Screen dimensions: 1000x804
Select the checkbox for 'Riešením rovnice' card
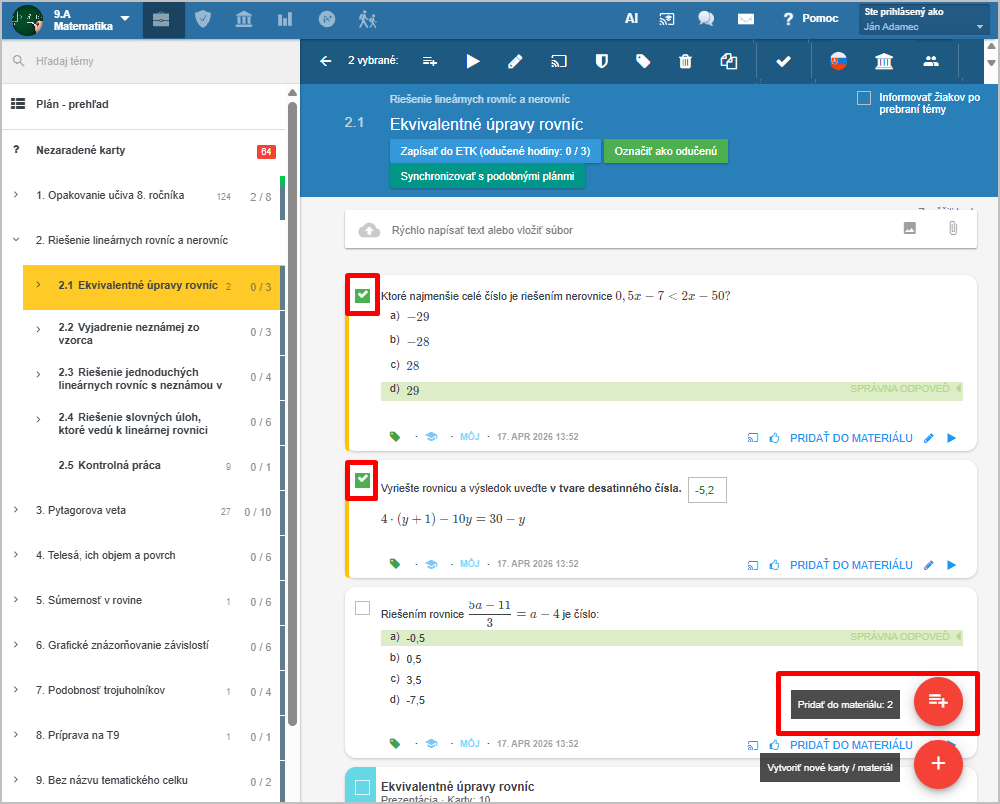(x=362, y=608)
